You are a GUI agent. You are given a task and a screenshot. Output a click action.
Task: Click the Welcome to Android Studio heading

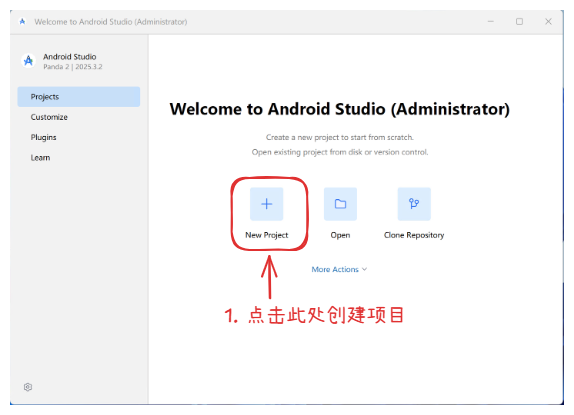point(340,109)
